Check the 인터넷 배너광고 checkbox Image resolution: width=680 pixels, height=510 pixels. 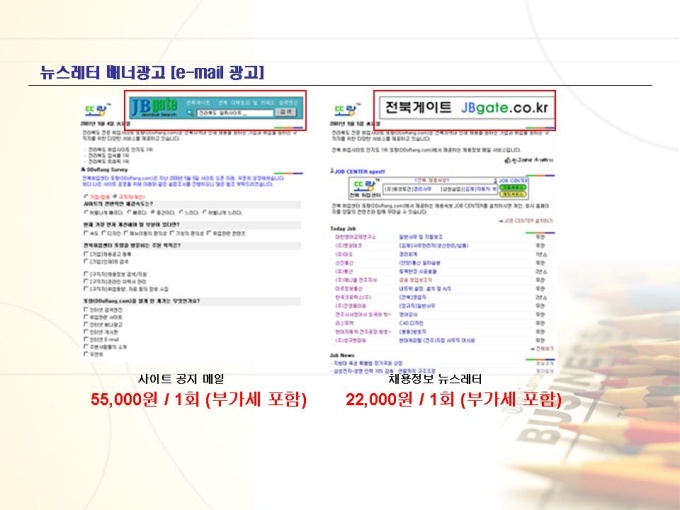(x=86, y=324)
